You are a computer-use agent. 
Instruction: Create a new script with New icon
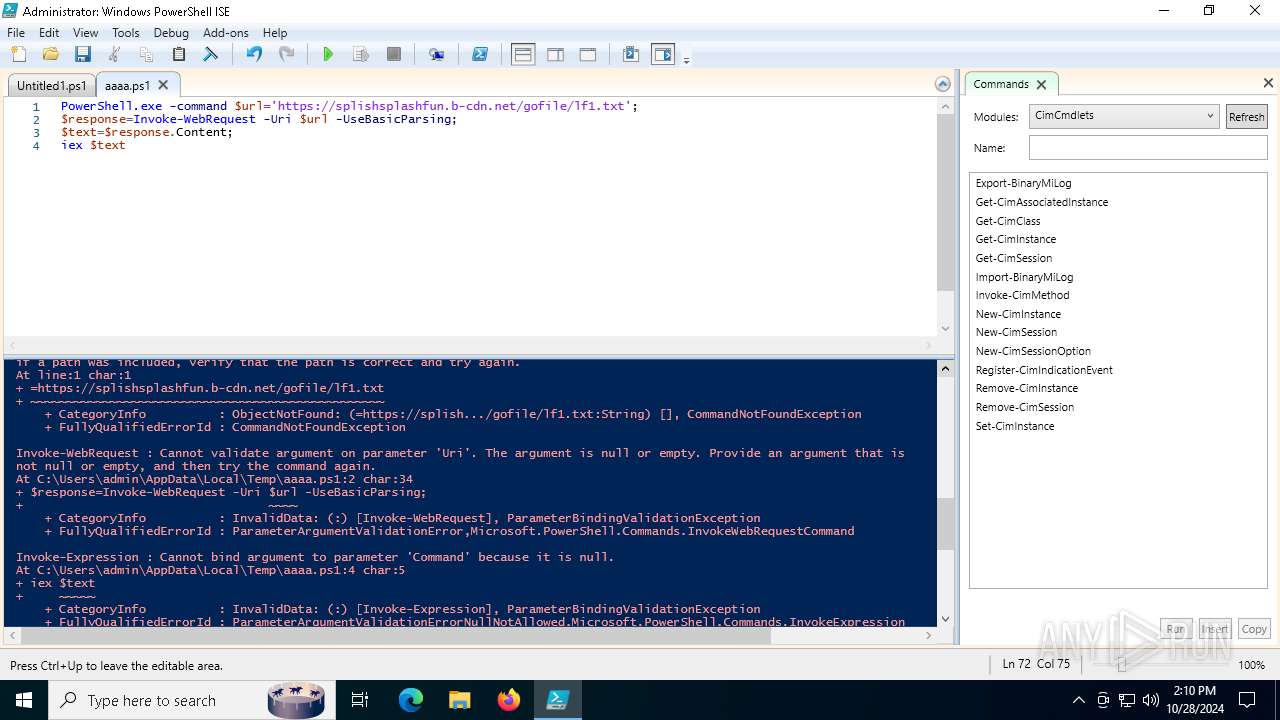click(18, 54)
